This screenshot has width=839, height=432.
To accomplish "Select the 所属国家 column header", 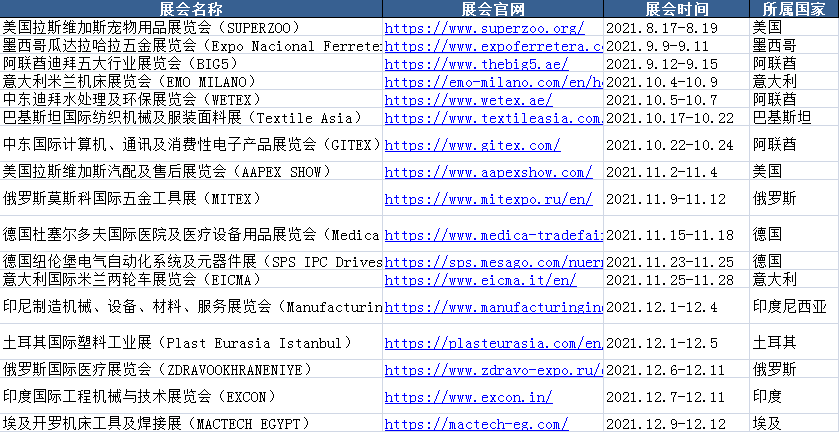I will click(794, 9).
